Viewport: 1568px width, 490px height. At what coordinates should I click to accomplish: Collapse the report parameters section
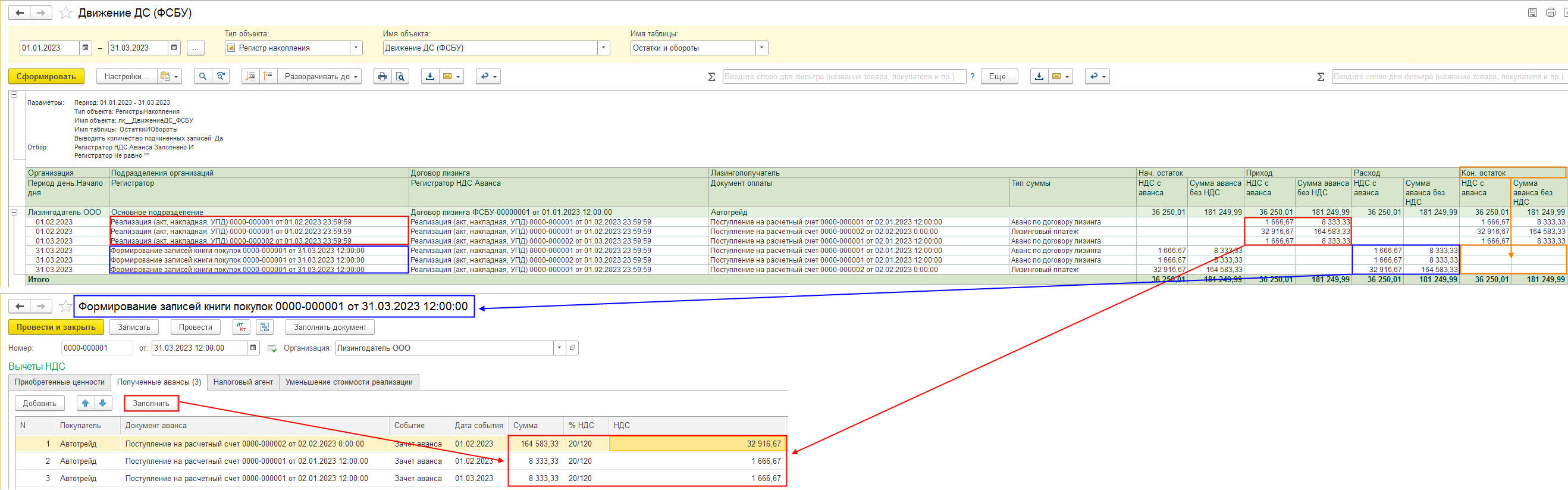pyautogui.click(x=14, y=95)
